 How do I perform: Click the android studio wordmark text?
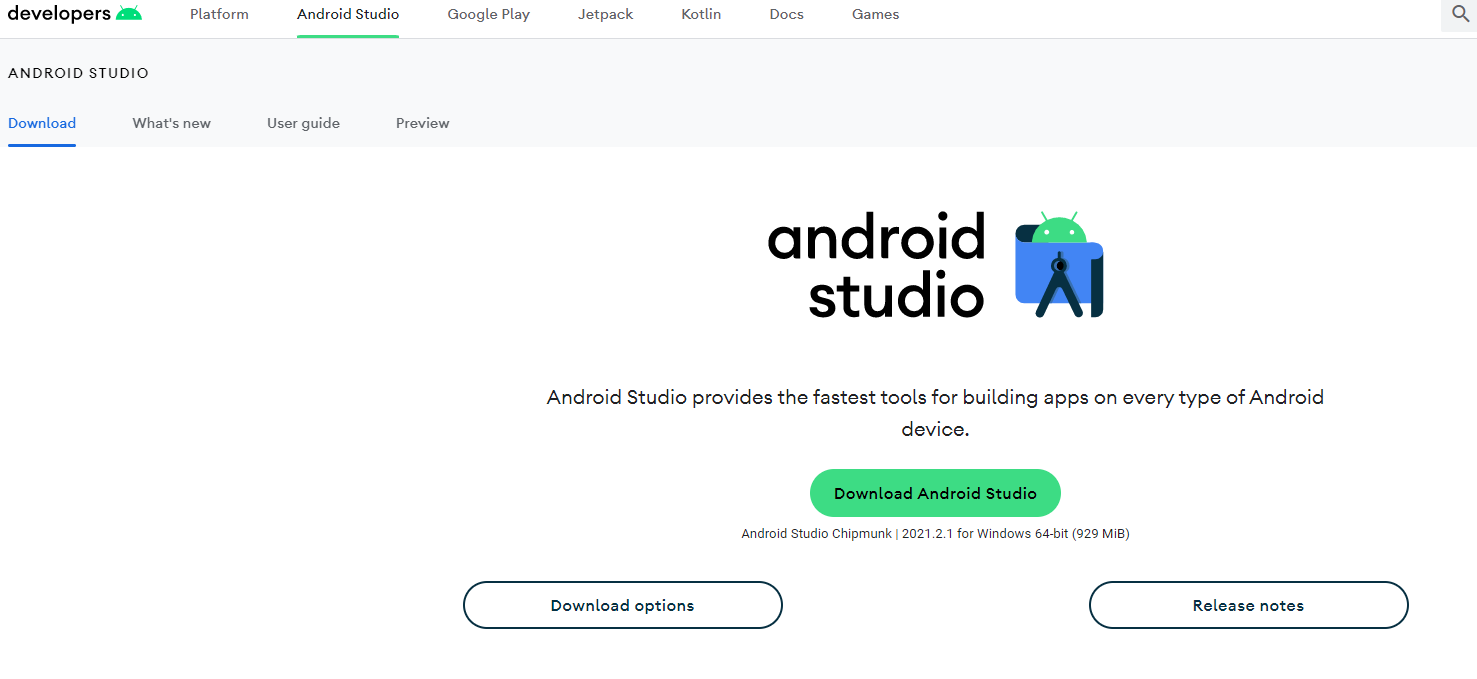(x=877, y=265)
